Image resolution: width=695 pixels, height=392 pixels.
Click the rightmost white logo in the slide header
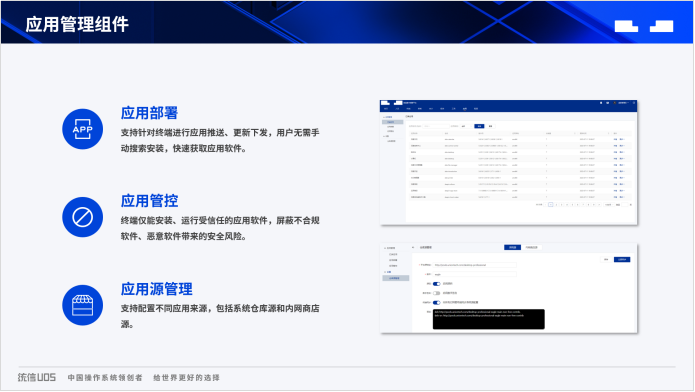pos(661,26)
